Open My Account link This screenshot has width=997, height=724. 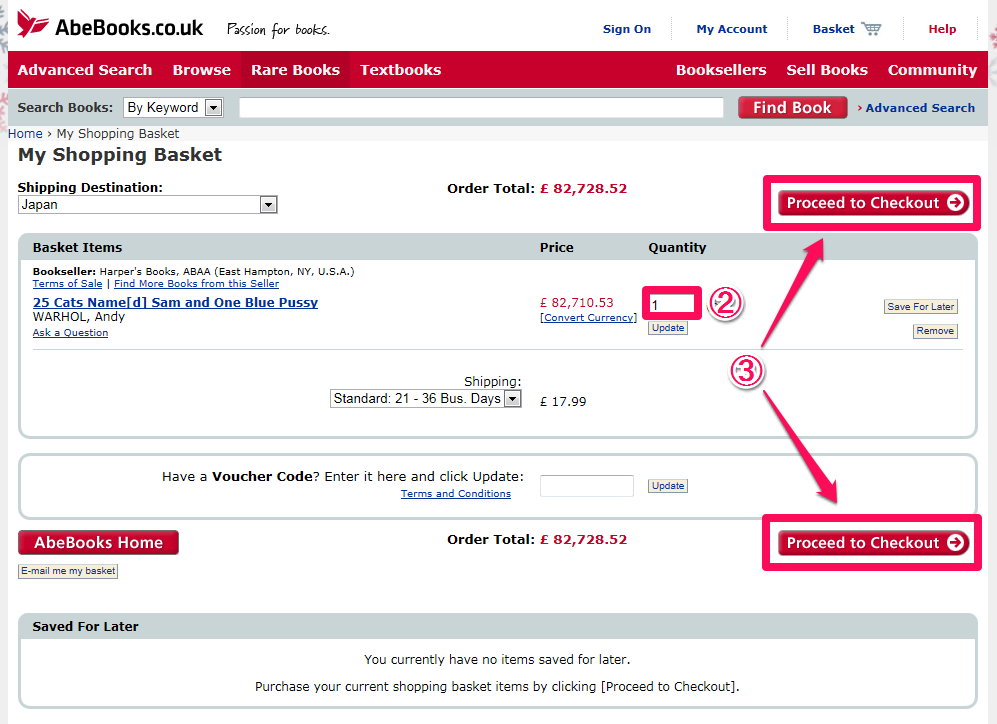(732, 29)
